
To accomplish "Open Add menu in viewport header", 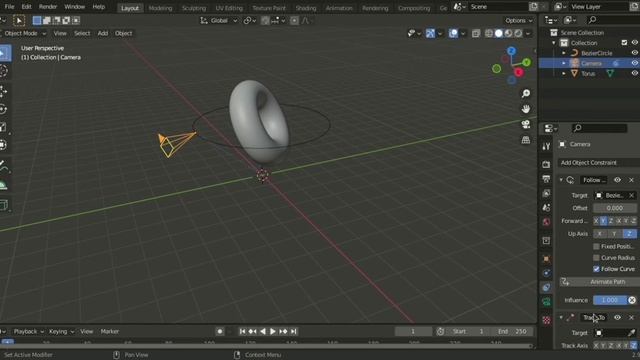I will tap(103, 33).
